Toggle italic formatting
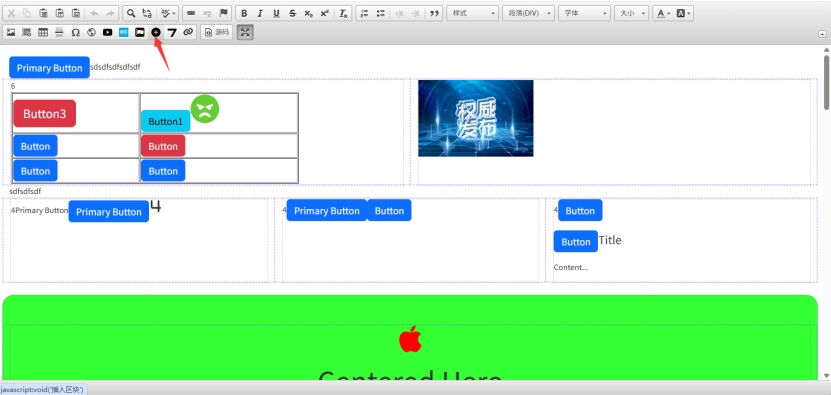The image size is (831, 395). coord(260,13)
